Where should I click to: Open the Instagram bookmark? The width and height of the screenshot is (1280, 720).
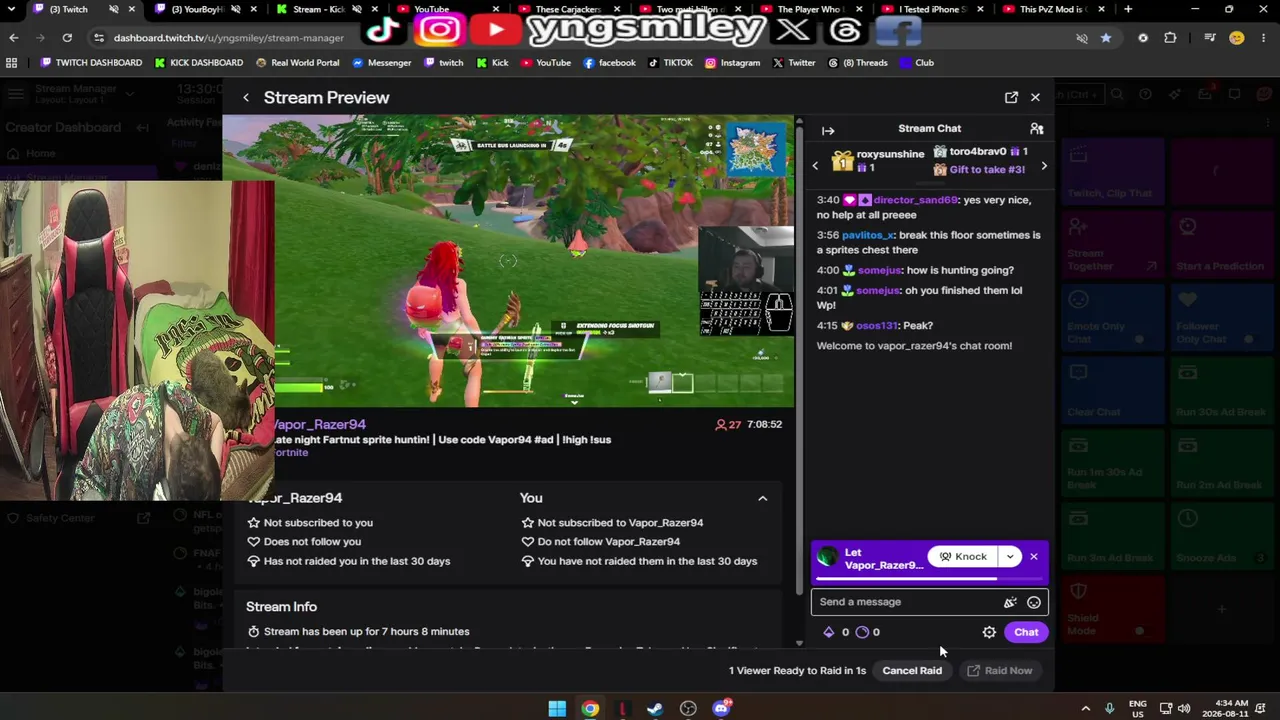click(x=732, y=63)
